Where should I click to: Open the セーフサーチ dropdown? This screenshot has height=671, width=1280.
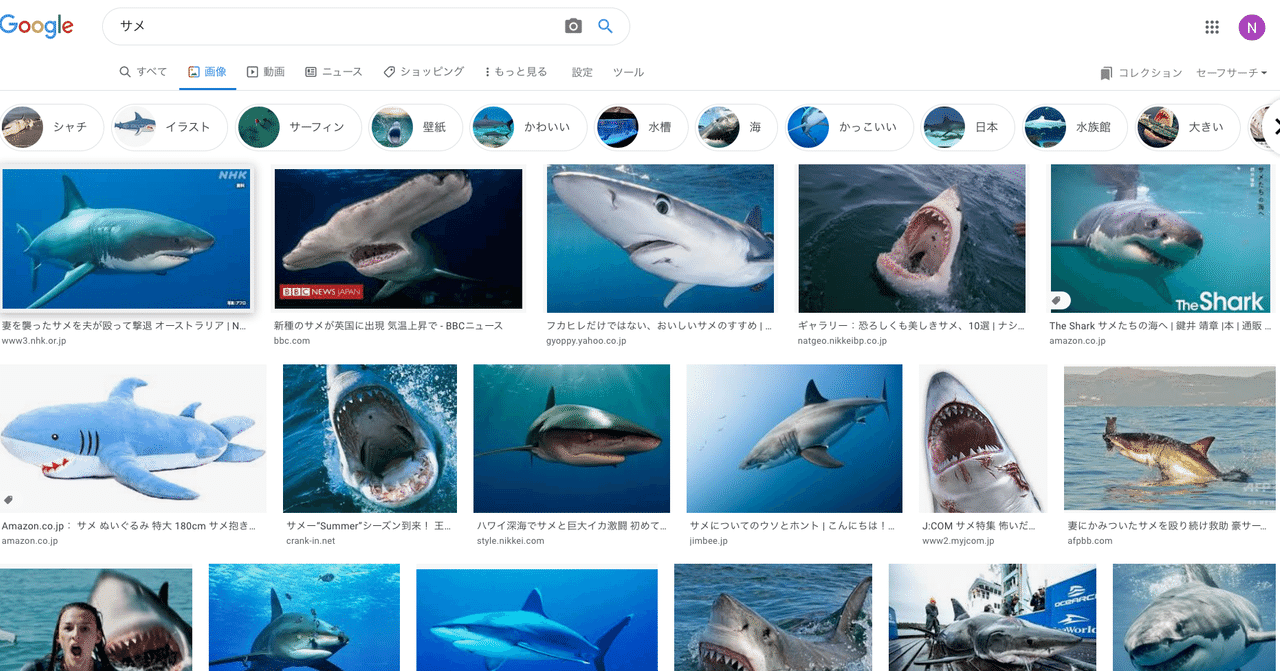1231,72
